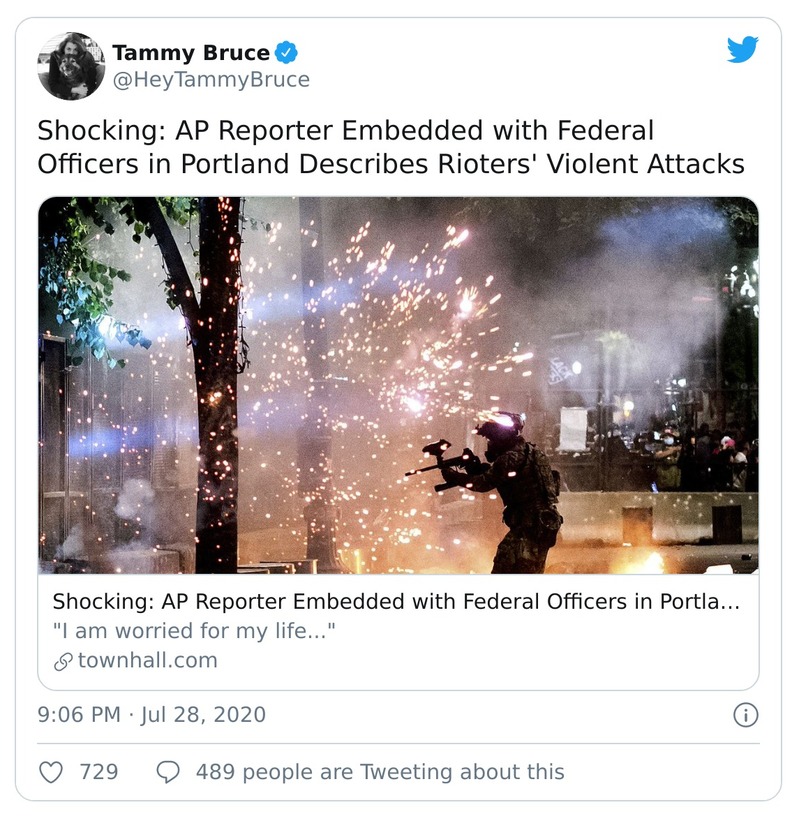The height and width of the screenshot is (821, 799).
Task: View the embedded protest photo
Action: [x=398, y=390]
